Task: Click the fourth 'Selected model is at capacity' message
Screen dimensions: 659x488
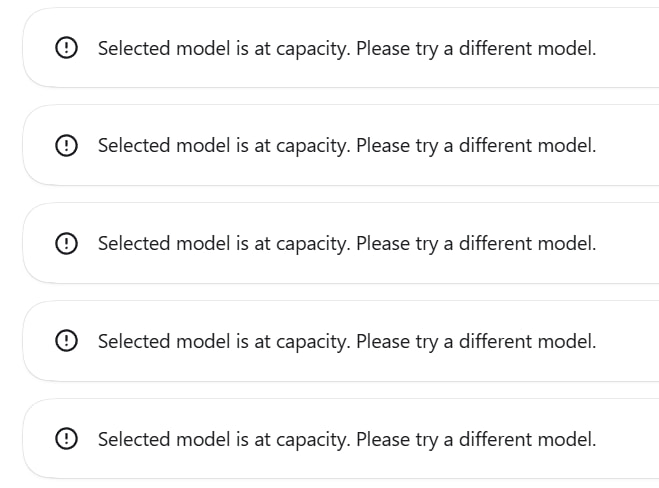Action: [347, 341]
